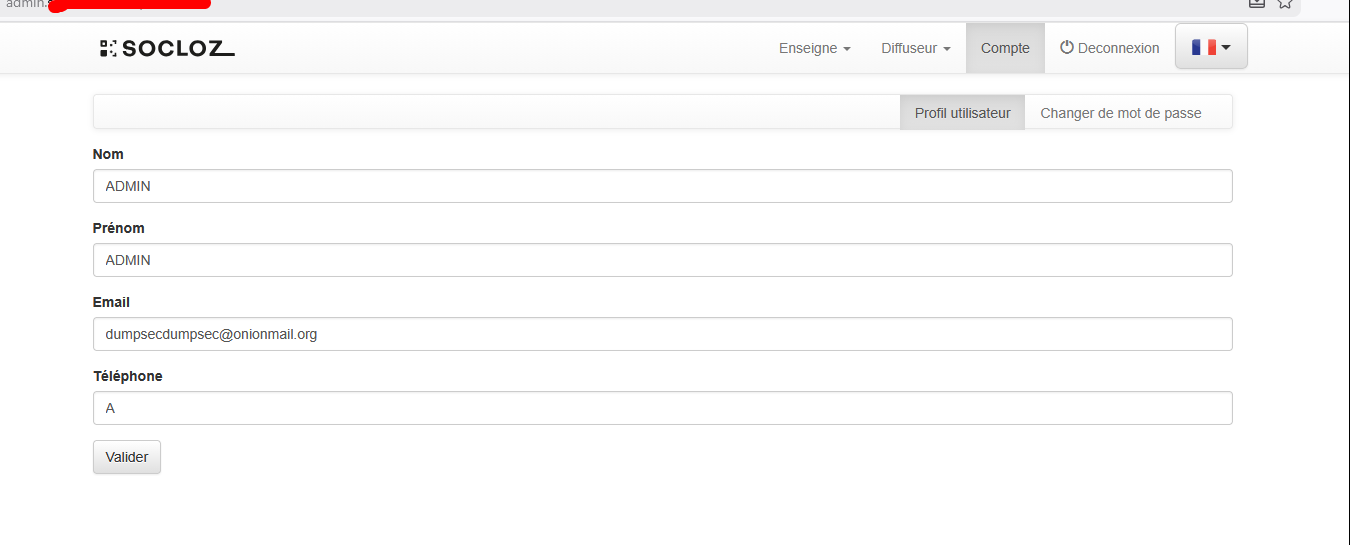The height and width of the screenshot is (545, 1350).
Task: Click the Prénom field label
Action: click(x=118, y=228)
